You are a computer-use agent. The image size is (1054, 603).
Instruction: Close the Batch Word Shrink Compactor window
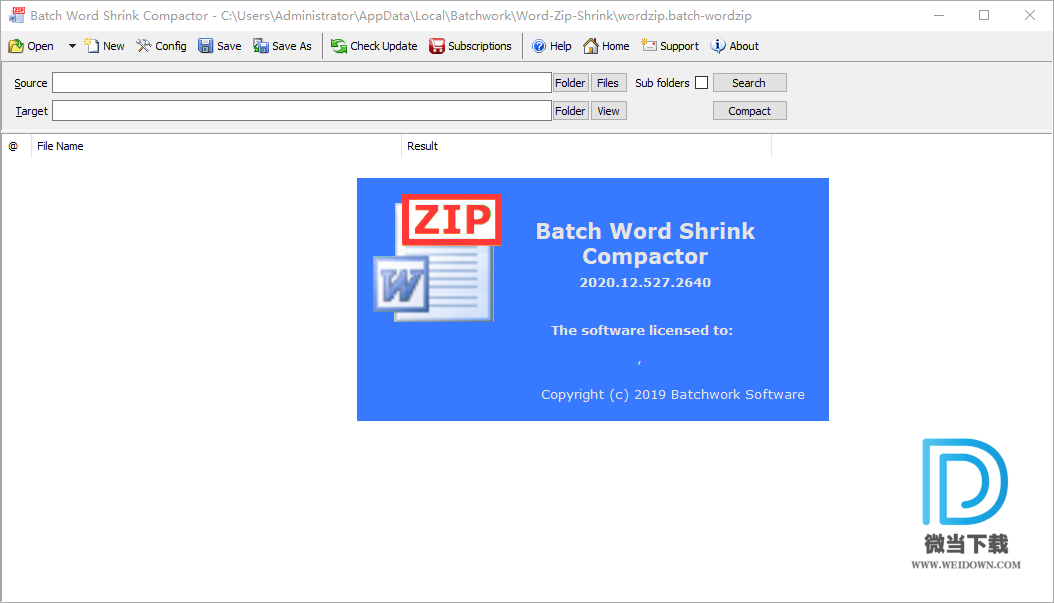click(x=1030, y=15)
